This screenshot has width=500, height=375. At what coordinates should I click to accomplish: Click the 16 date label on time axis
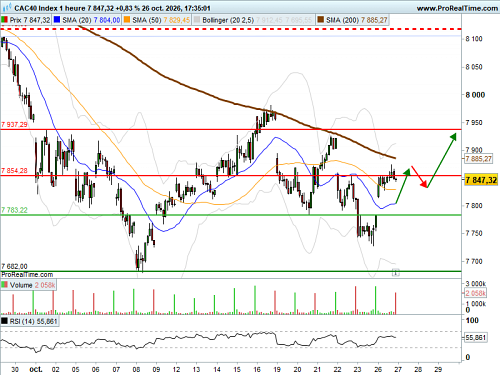257,369
